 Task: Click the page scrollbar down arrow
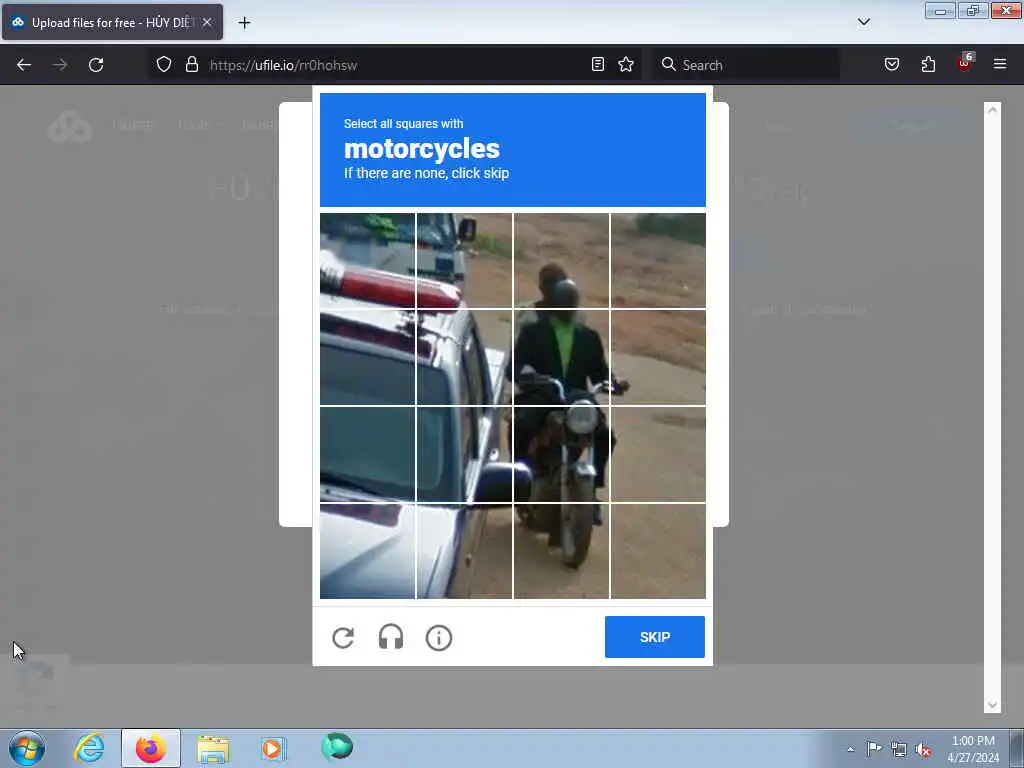(992, 705)
